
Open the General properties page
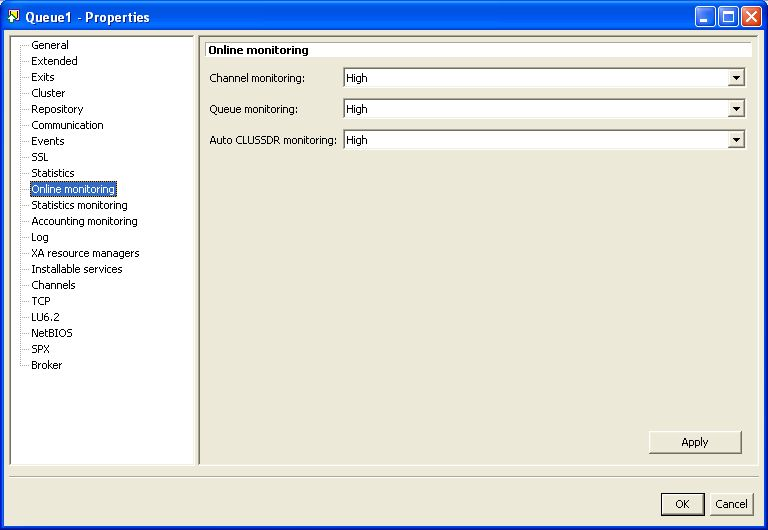point(49,45)
